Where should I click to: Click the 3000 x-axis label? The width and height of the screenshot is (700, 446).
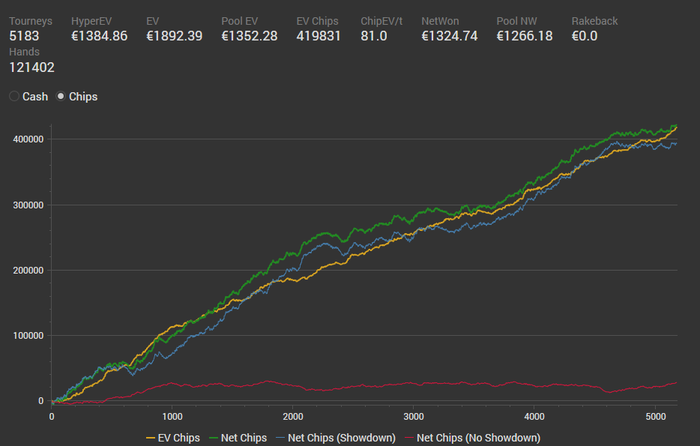point(413,417)
